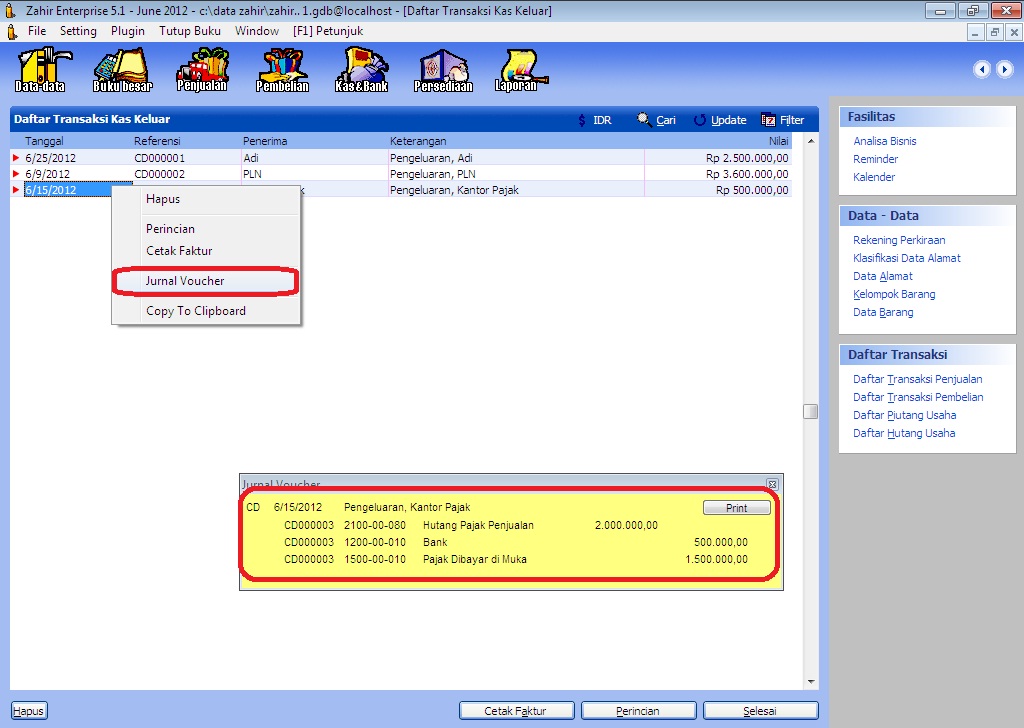Click the transaction list scrollbar down arrow
This screenshot has width=1024, height=728.
pyautogui.click(x=811, y=683)
